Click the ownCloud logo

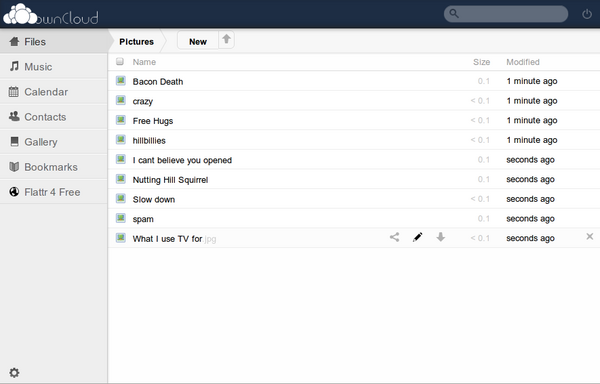pyautogui.click(x=51, y=15)
